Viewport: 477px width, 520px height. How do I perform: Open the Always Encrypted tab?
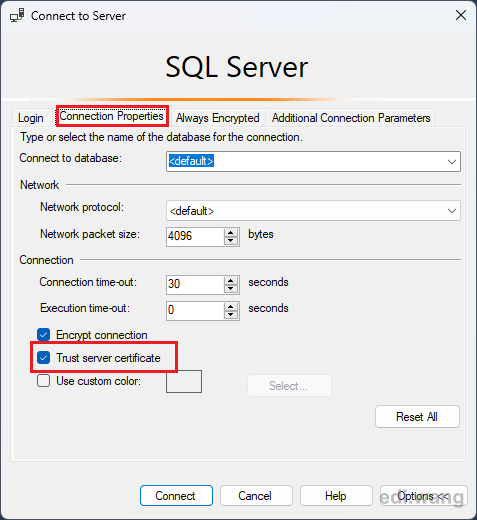(218, 118)
